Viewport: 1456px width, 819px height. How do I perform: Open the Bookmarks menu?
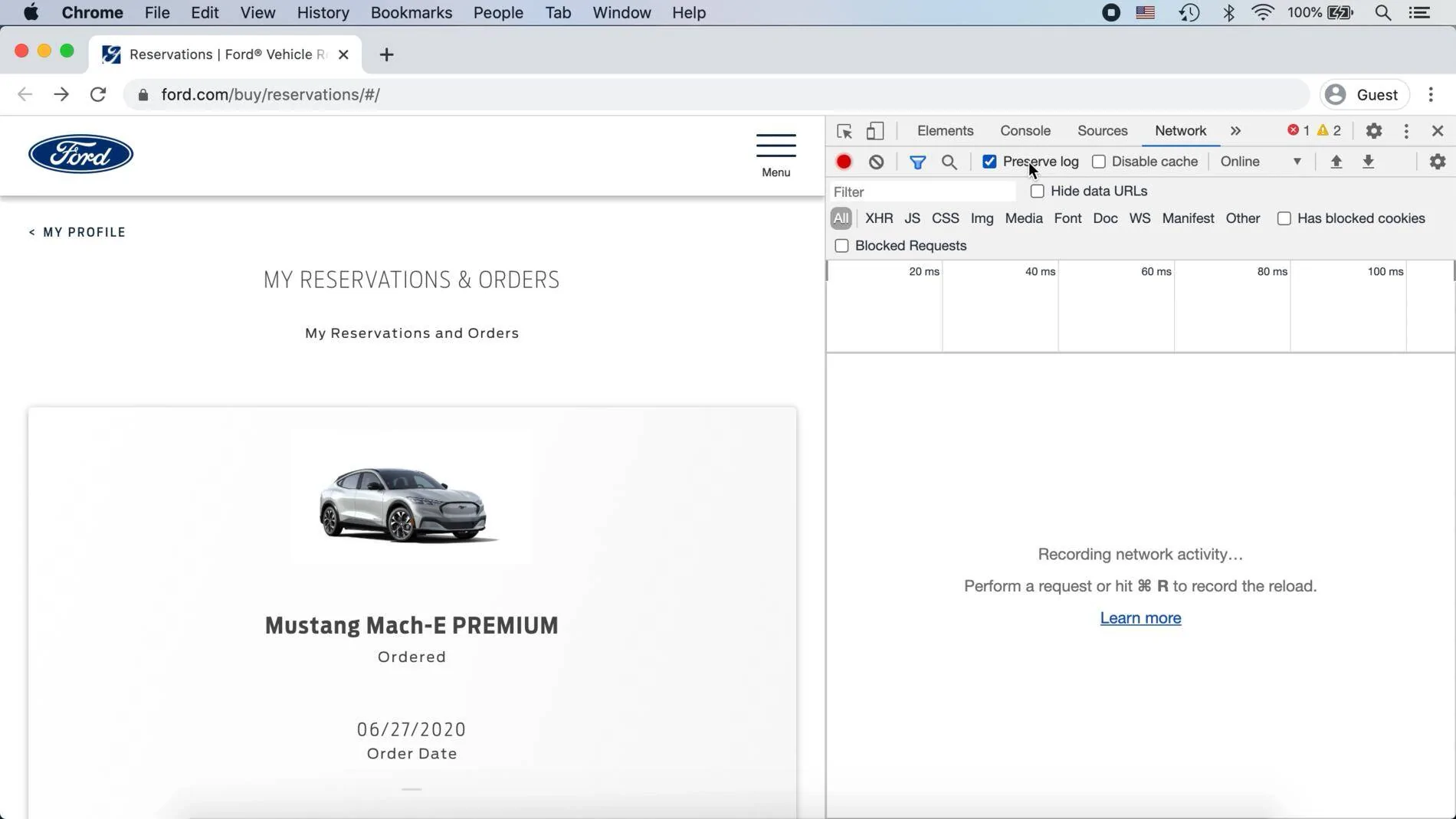click(x=412, y=13)
